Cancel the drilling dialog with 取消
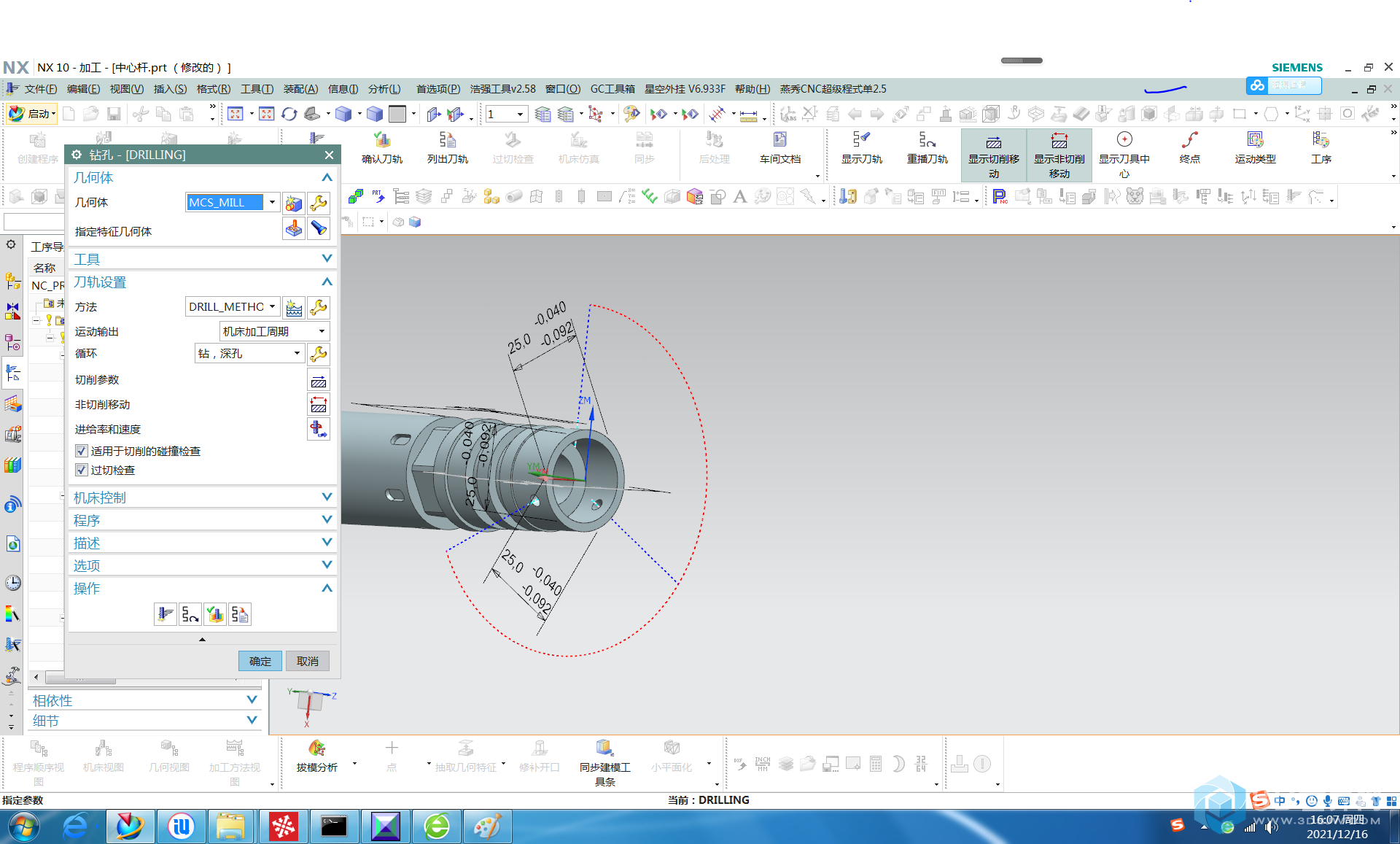This screenshot has width=1400, height=844. coord(308,661)
